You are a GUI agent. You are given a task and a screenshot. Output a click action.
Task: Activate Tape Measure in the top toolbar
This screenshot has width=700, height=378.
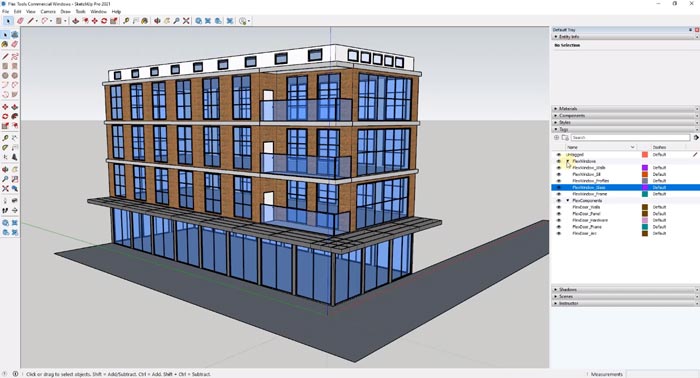click(126, 21)
